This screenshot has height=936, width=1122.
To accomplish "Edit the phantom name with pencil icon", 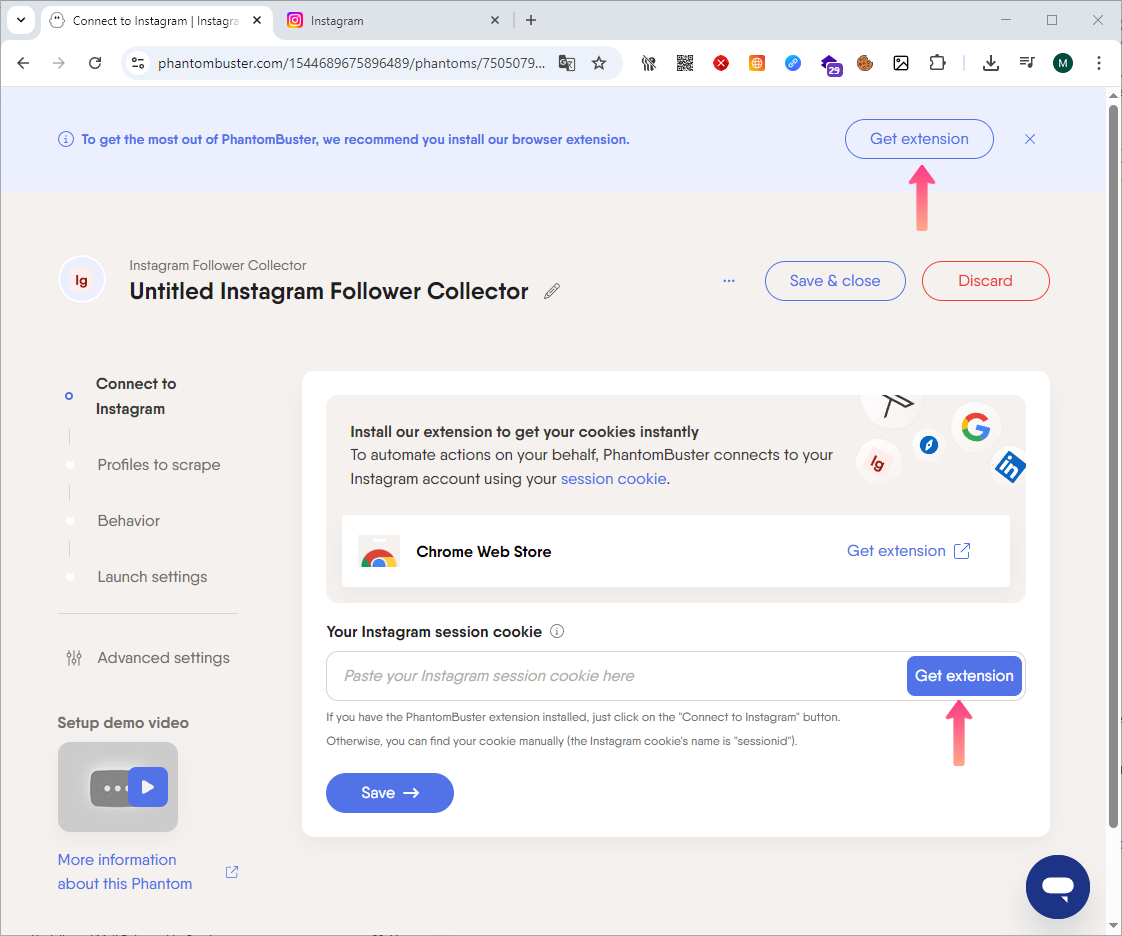I will click(552, 291).
